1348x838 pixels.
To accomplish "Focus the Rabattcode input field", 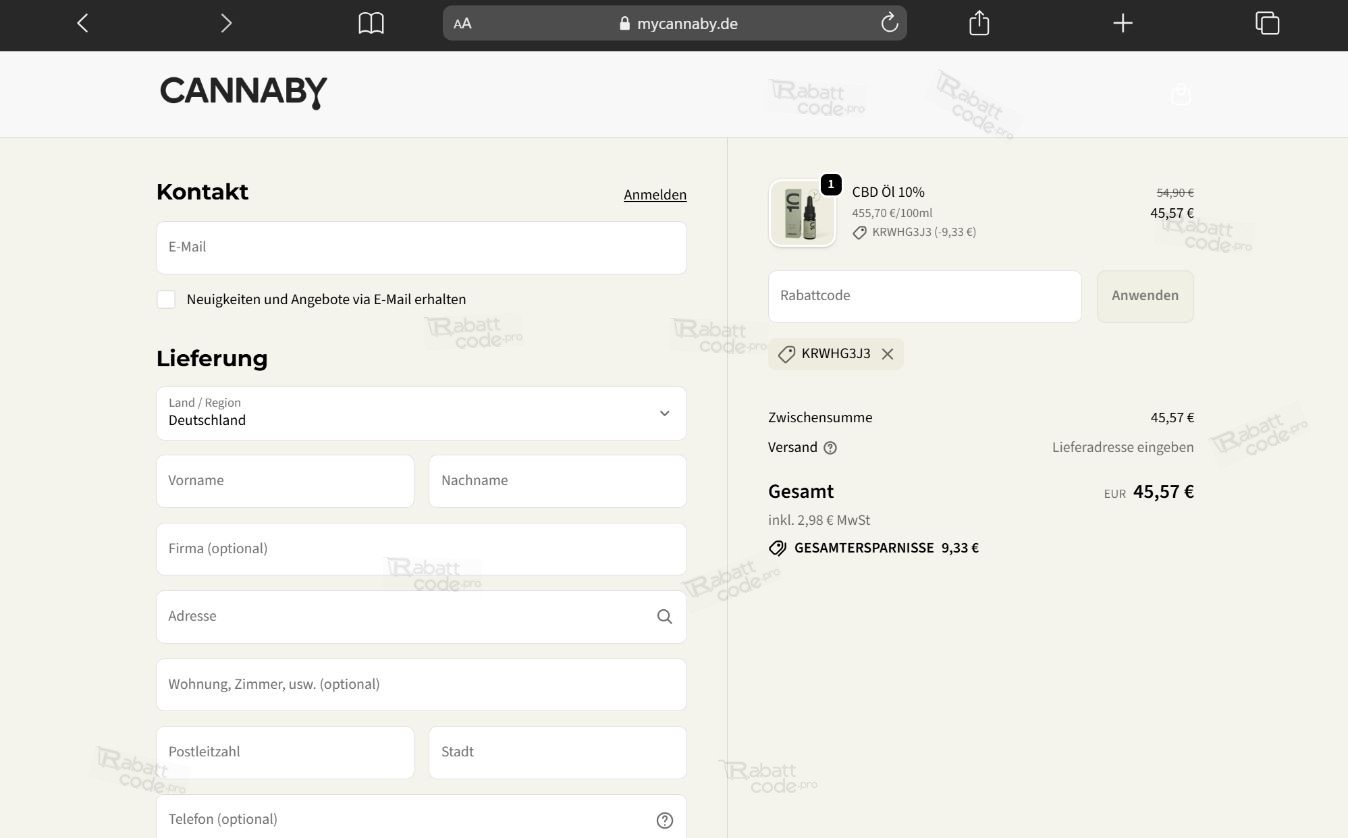I will pyautogui.click(x=925, y=296).
